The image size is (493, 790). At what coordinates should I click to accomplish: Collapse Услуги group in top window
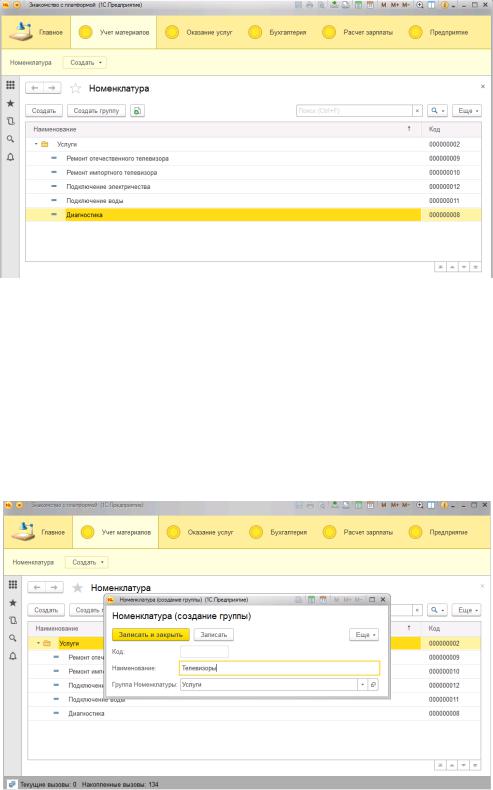[36, 144]
